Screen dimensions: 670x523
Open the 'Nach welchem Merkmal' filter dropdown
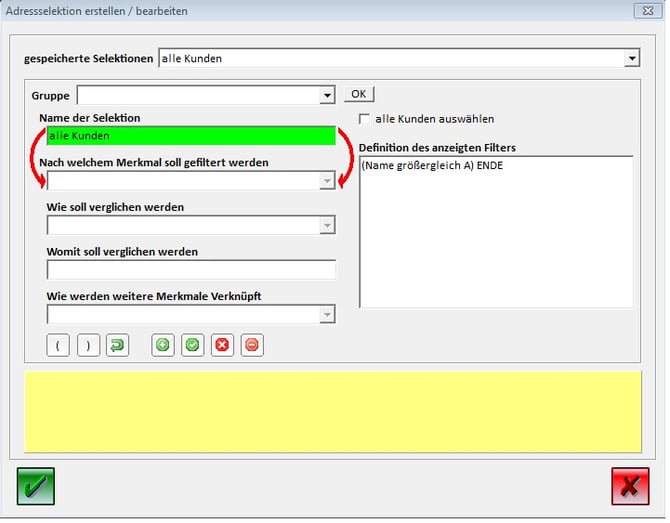pyautogui.click(x=327, y=181)
